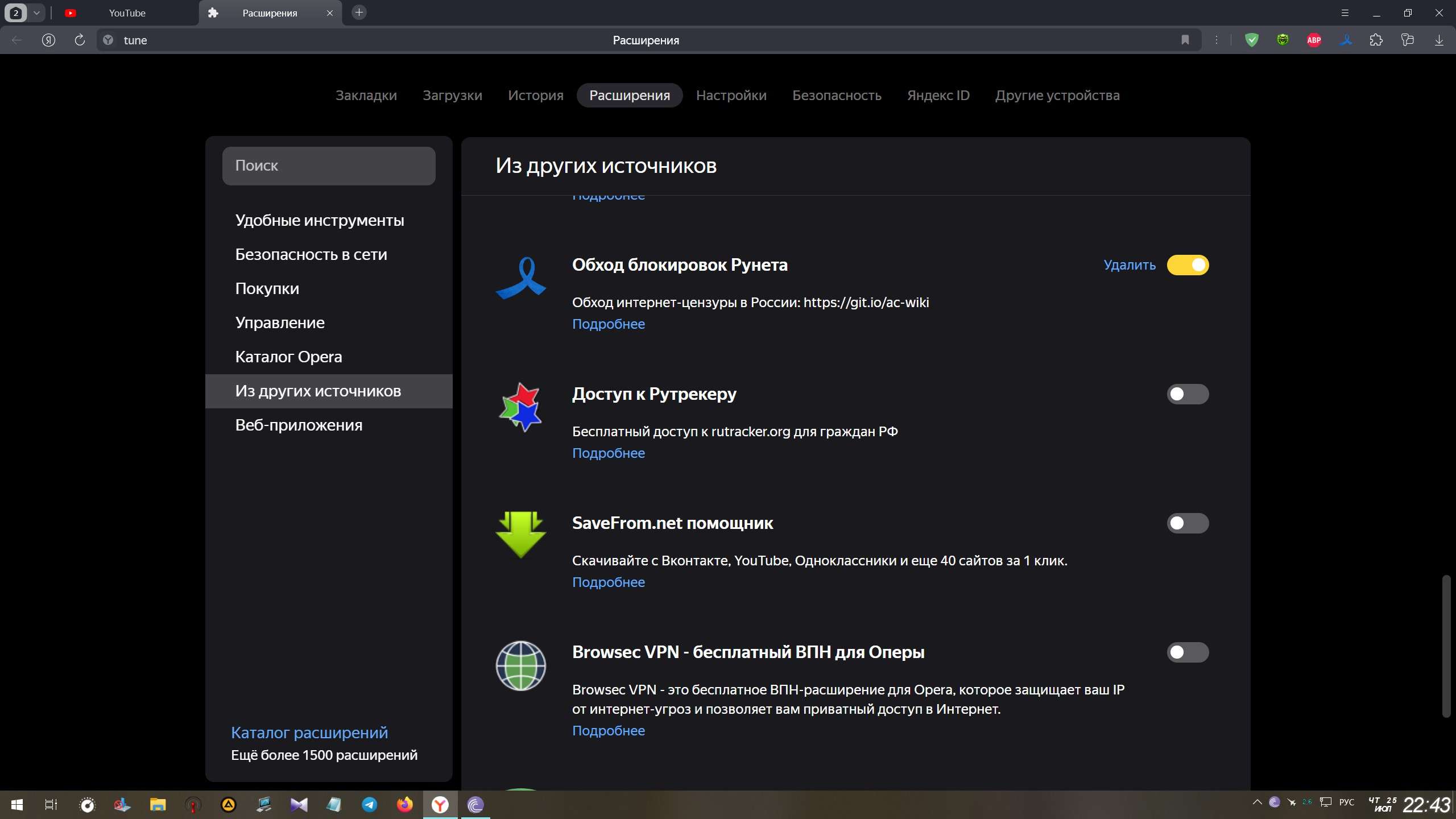The width and height of the screenshot is (1456, 819).
Task: Open Telegram from the taskbar
Action: pyautogui.click(x=369, y=804)
